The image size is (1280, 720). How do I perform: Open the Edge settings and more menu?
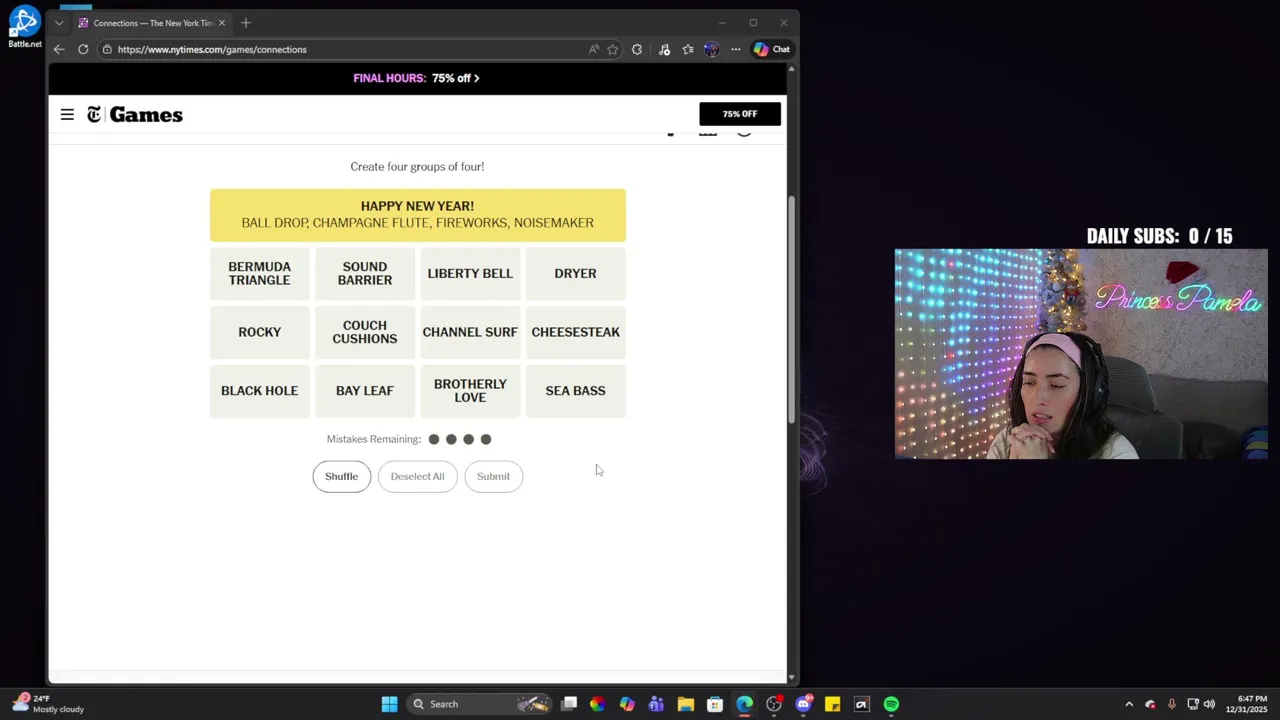coord(736,49)
